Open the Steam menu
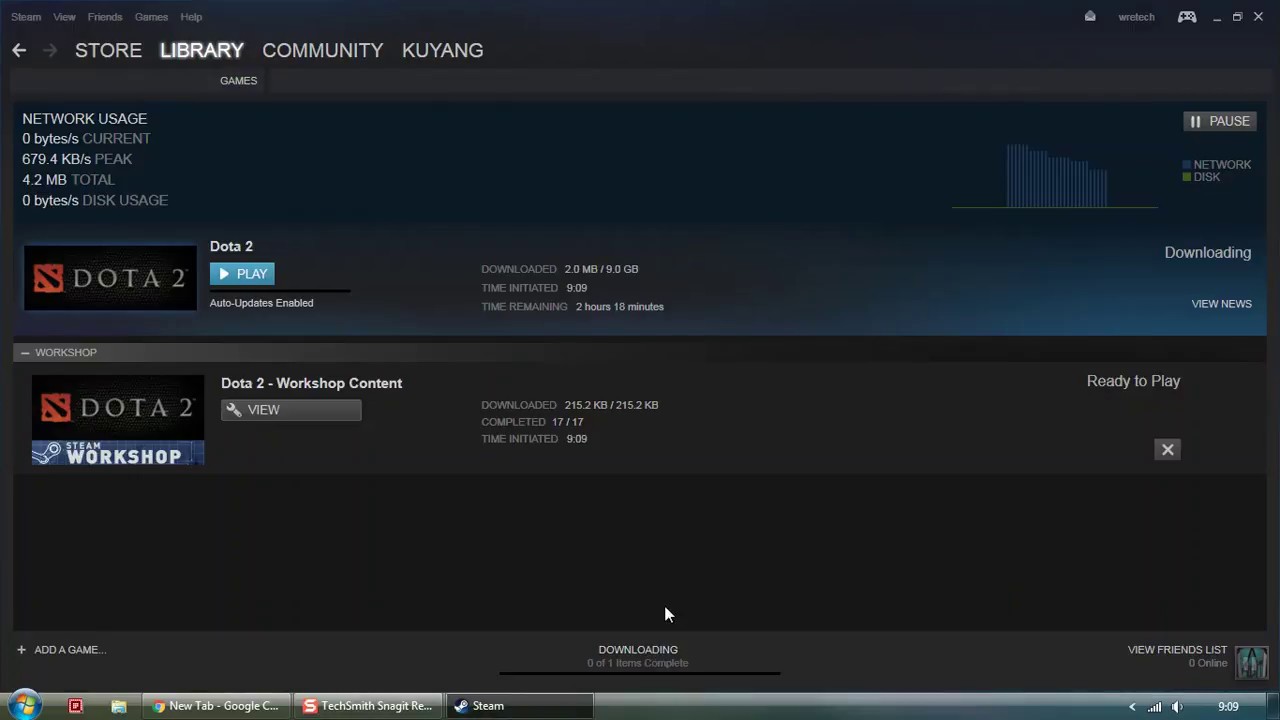Image resolution: width=1280 pixels, height=720 pixels. click(26, 17)
